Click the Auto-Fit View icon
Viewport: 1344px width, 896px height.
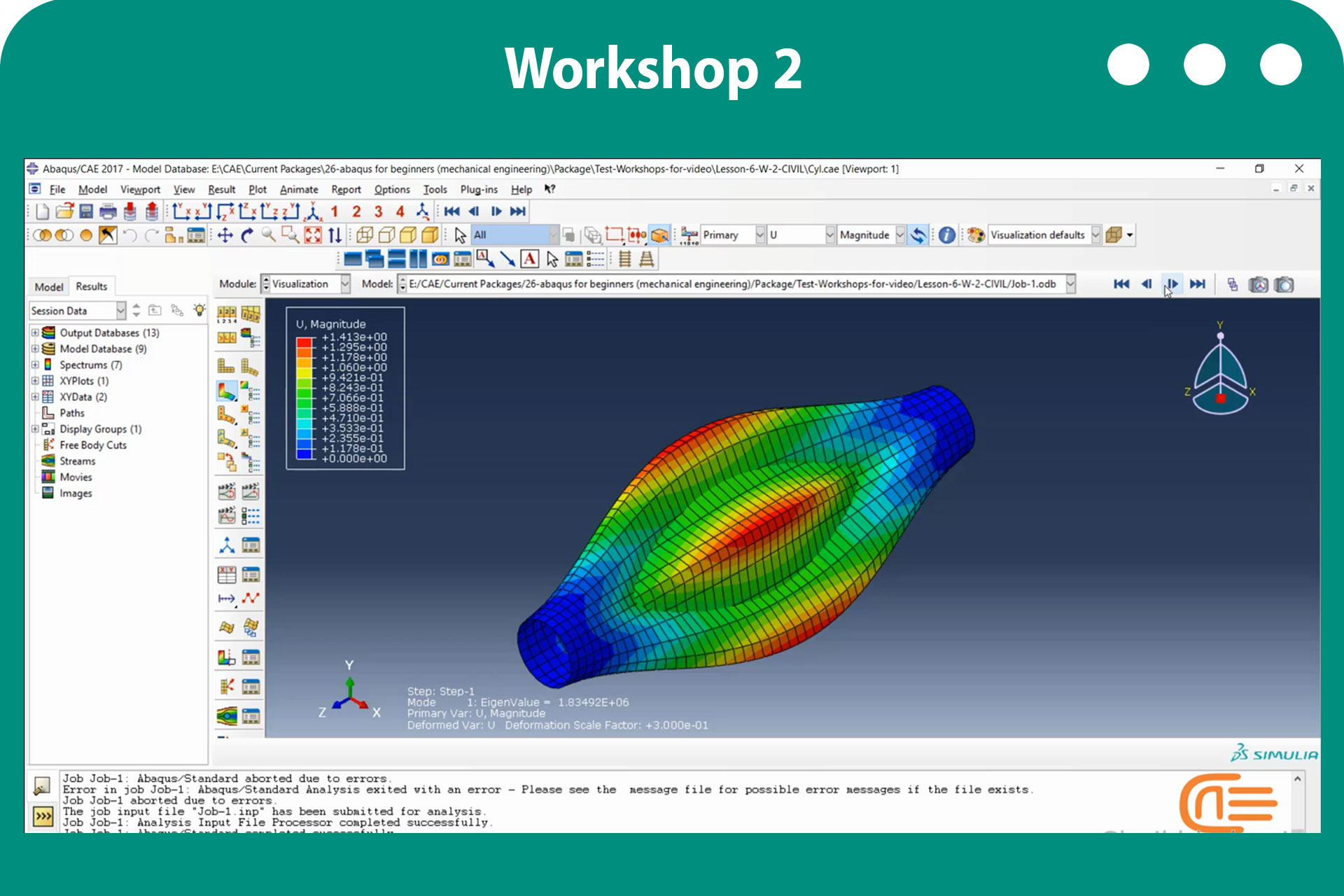pos(313,235)
